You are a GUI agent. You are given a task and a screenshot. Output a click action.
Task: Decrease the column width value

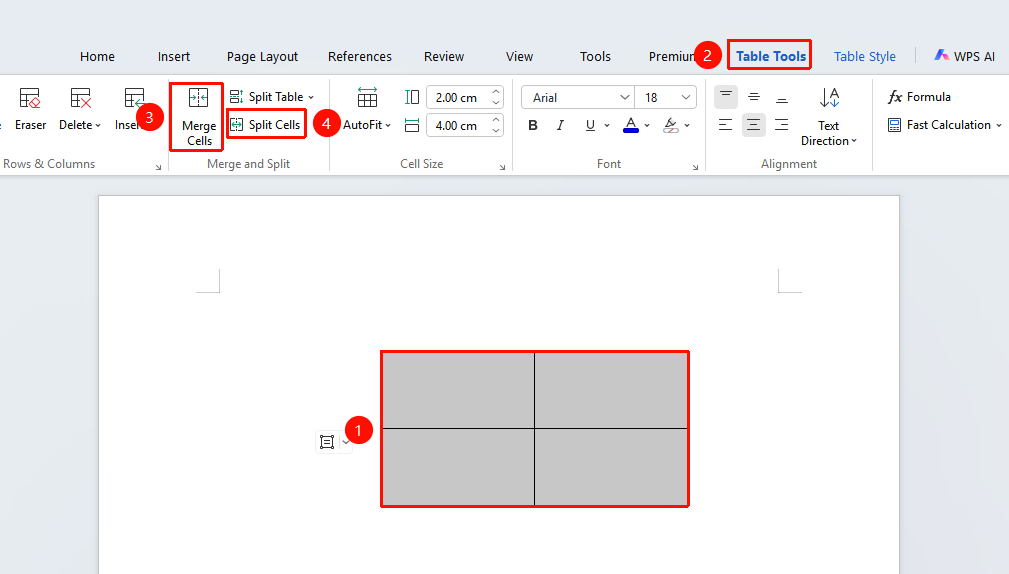[x=495, y=131]
